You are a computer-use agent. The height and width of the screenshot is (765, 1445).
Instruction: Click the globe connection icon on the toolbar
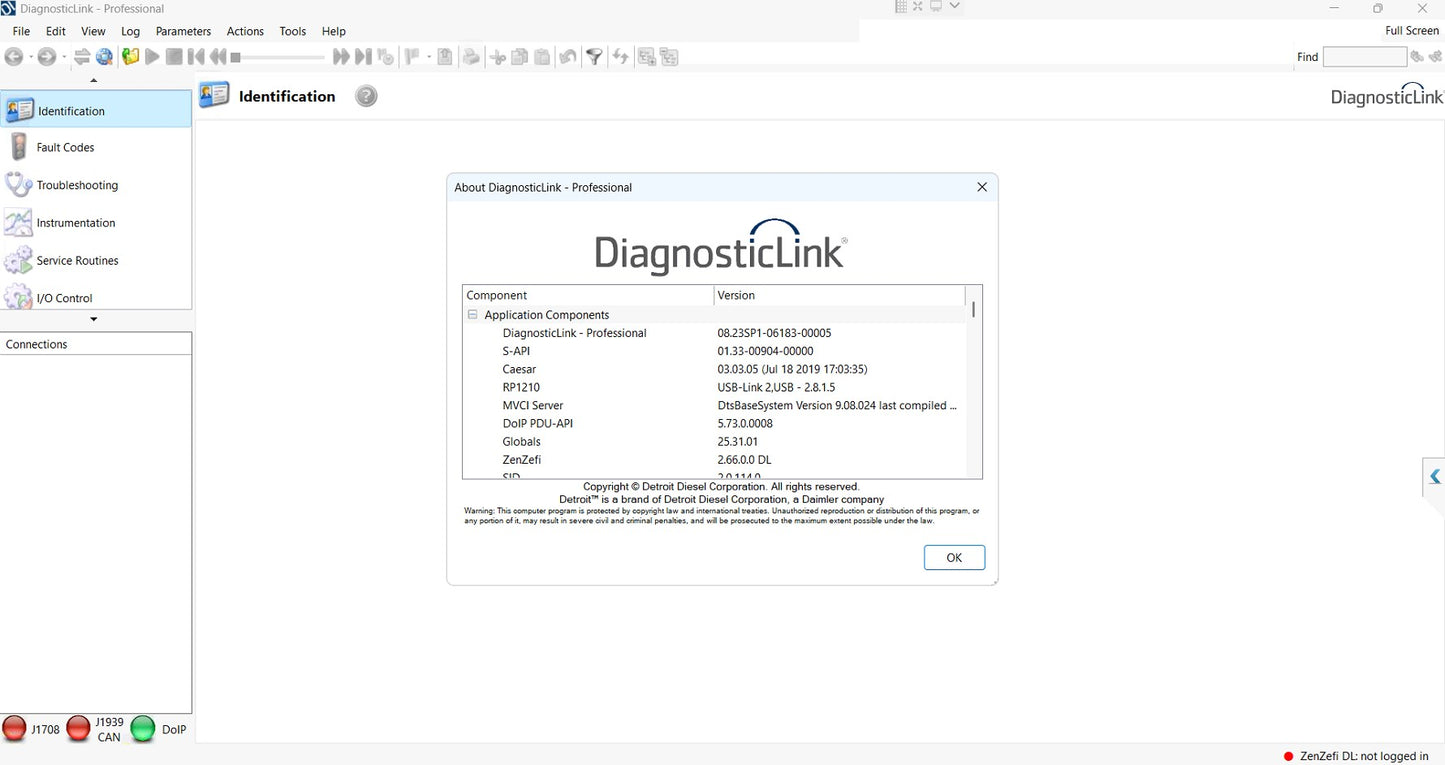(x=104, y=56)
